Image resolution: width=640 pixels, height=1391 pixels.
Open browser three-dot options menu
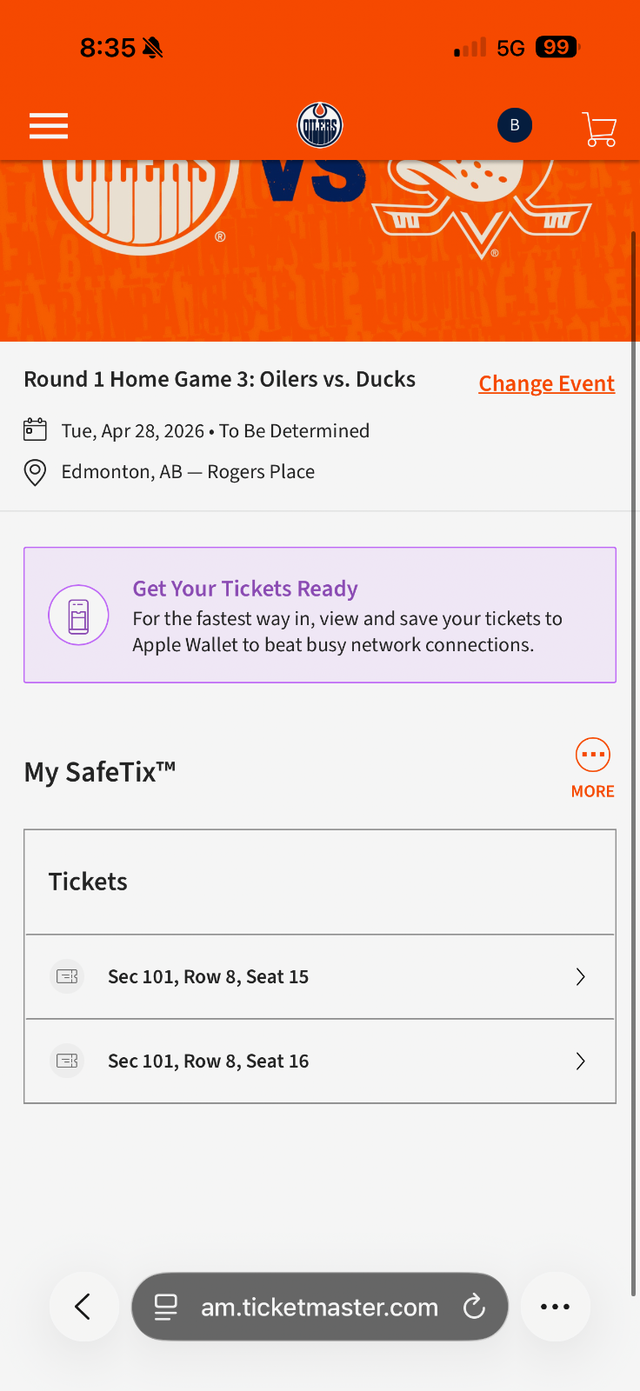click(555, 1306)
